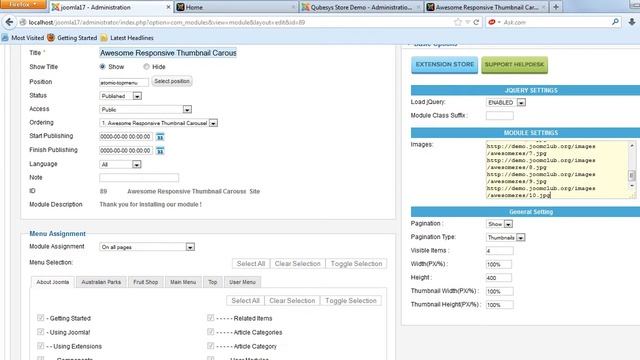Screen dimensions: 640x360
Task: Toggle the Using Extensions checkbox
Action: [40, 346]
